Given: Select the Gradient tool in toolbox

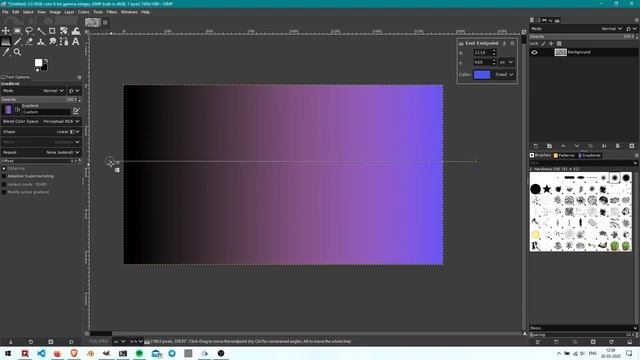Looking at the screenshot, I should coord(6,42).
